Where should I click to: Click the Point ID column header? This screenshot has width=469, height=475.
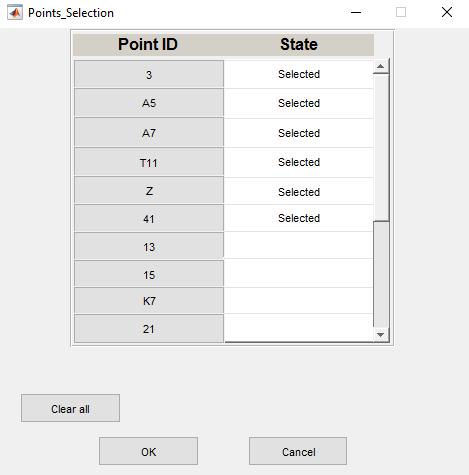click(148, 44)
